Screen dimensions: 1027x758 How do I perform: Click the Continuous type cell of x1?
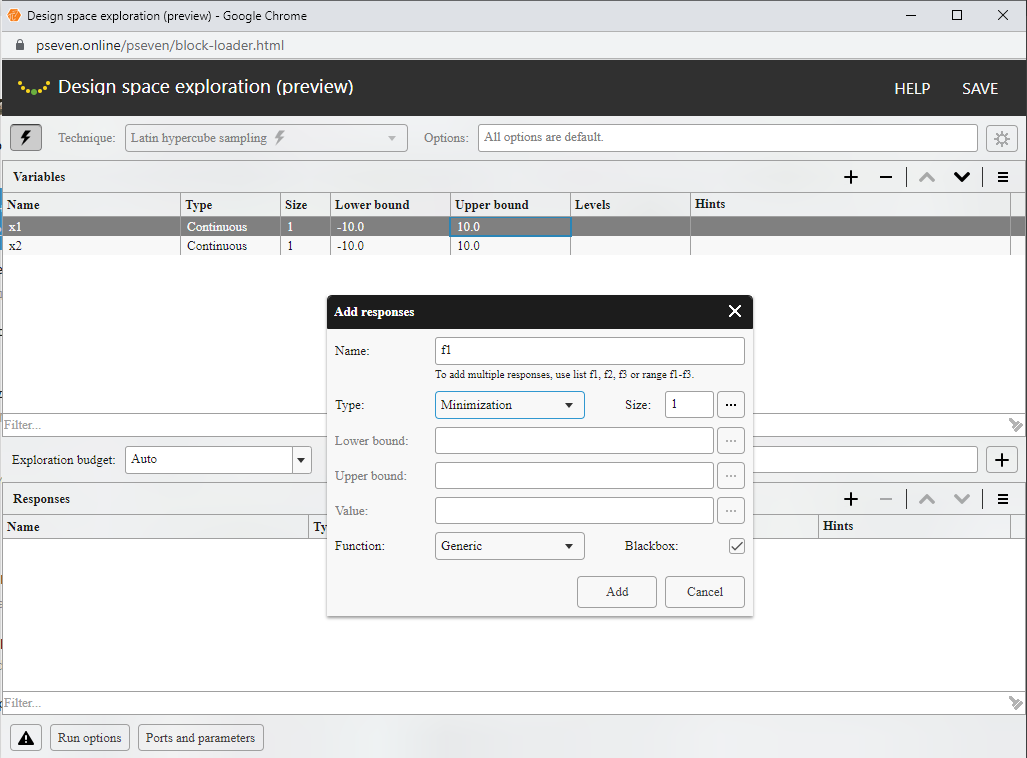click(231, 227)
